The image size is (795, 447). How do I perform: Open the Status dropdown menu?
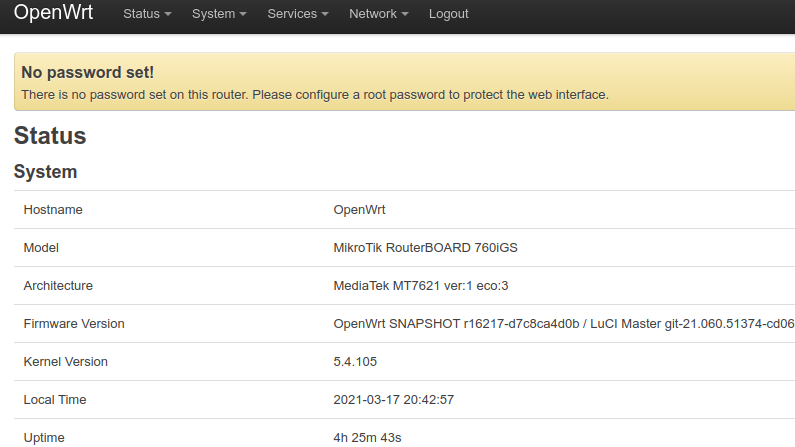click(147, 14)
